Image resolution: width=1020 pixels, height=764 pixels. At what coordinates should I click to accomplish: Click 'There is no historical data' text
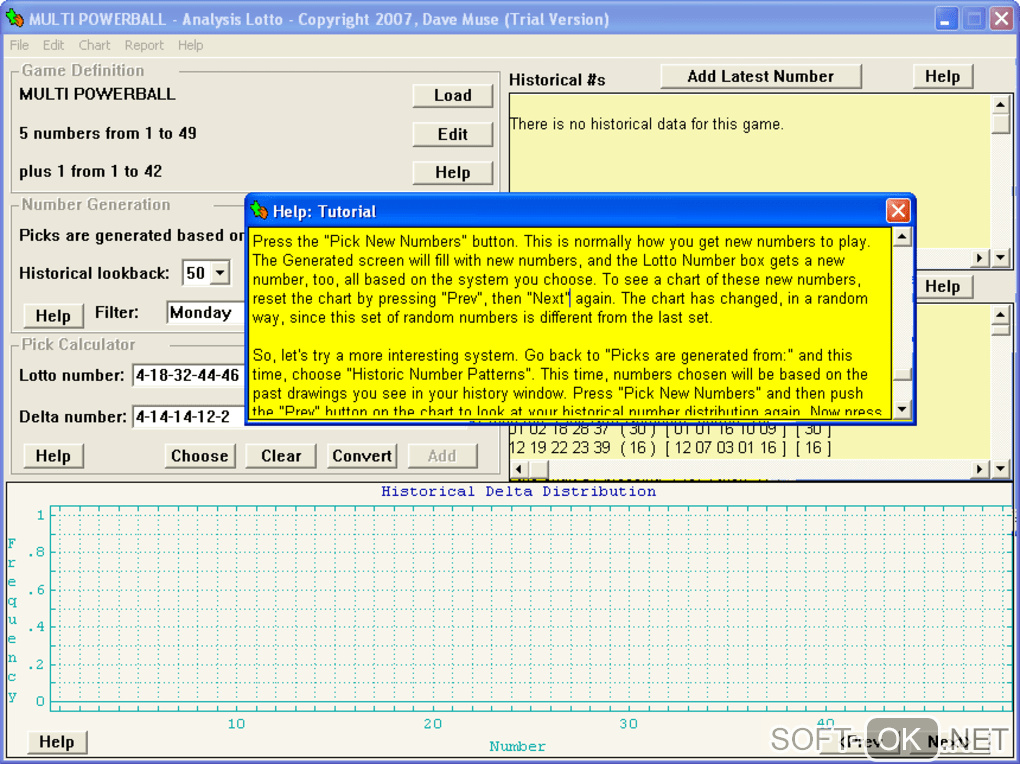(x=647, y=124)
